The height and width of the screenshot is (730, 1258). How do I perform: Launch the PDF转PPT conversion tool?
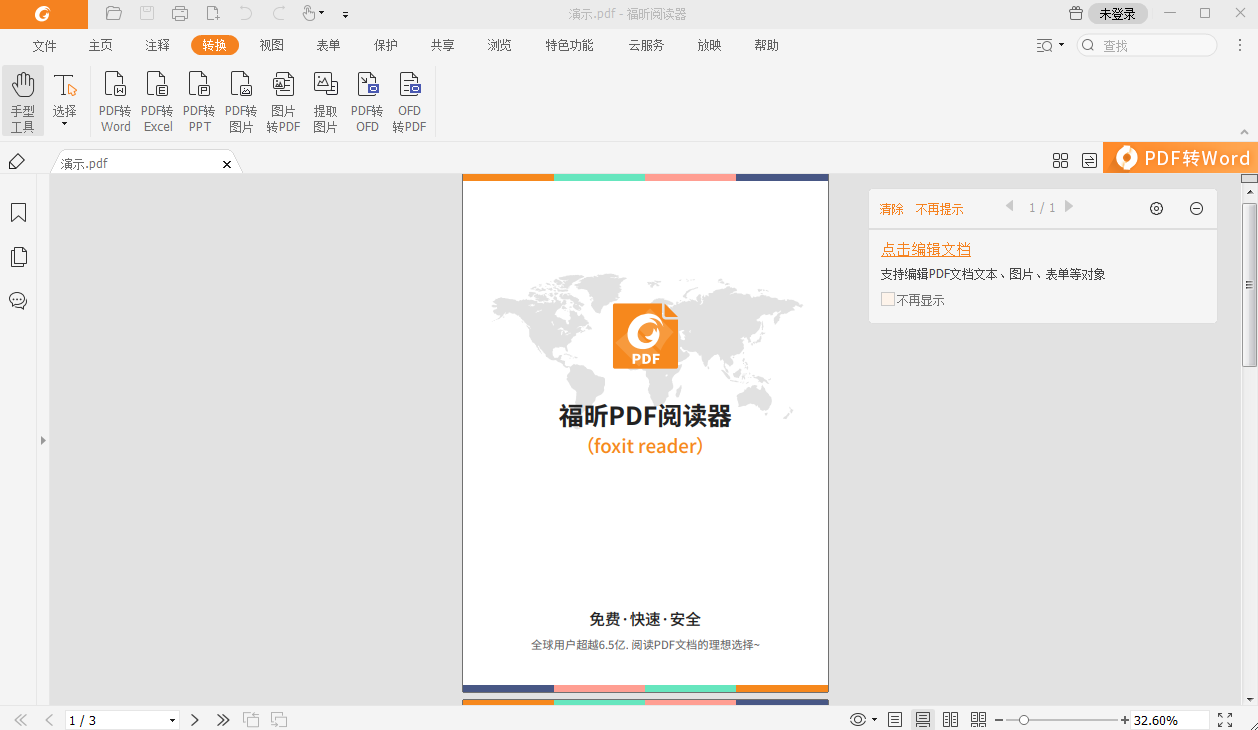[199, 100]
